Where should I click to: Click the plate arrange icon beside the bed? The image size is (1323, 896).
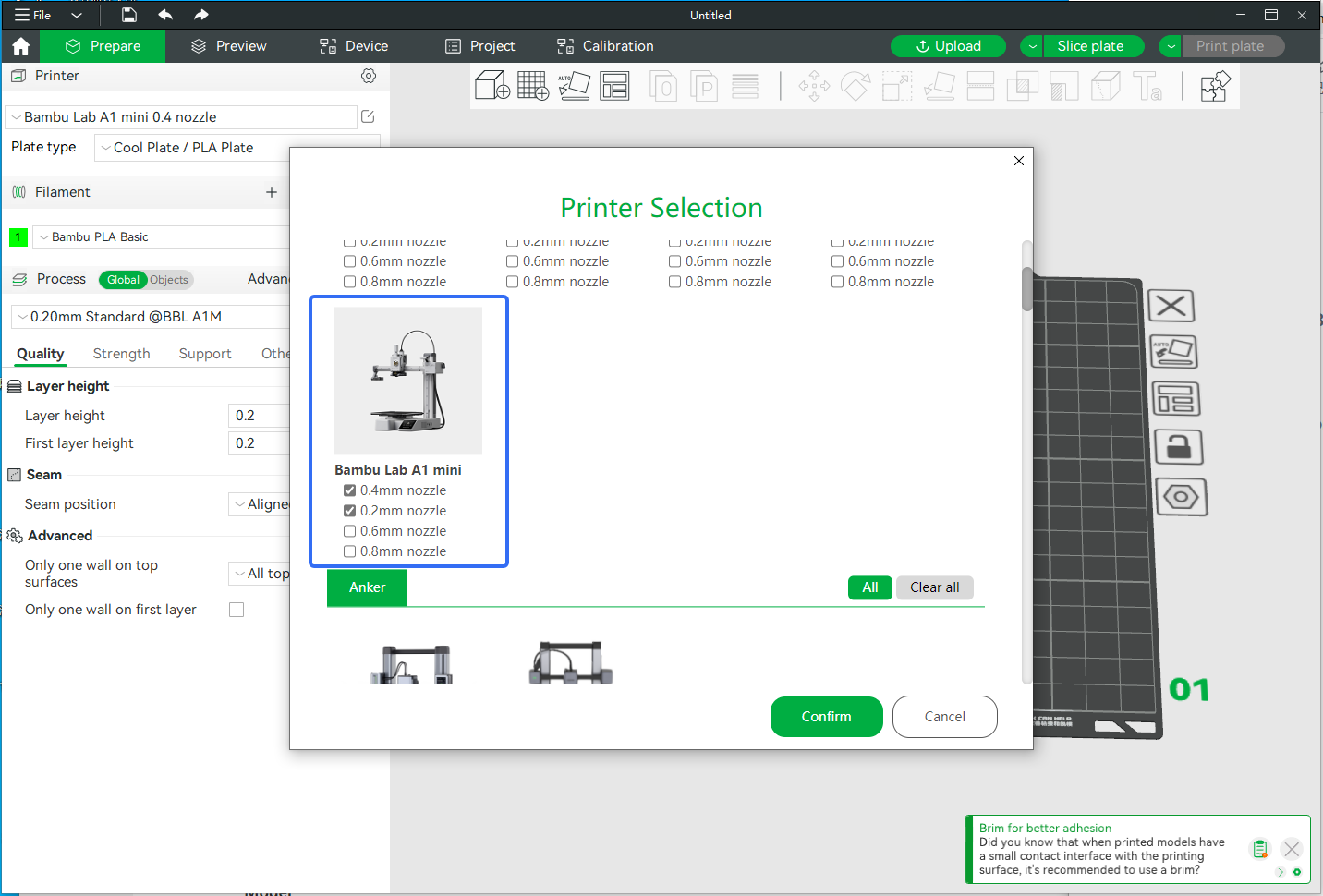pos(1176,399)
